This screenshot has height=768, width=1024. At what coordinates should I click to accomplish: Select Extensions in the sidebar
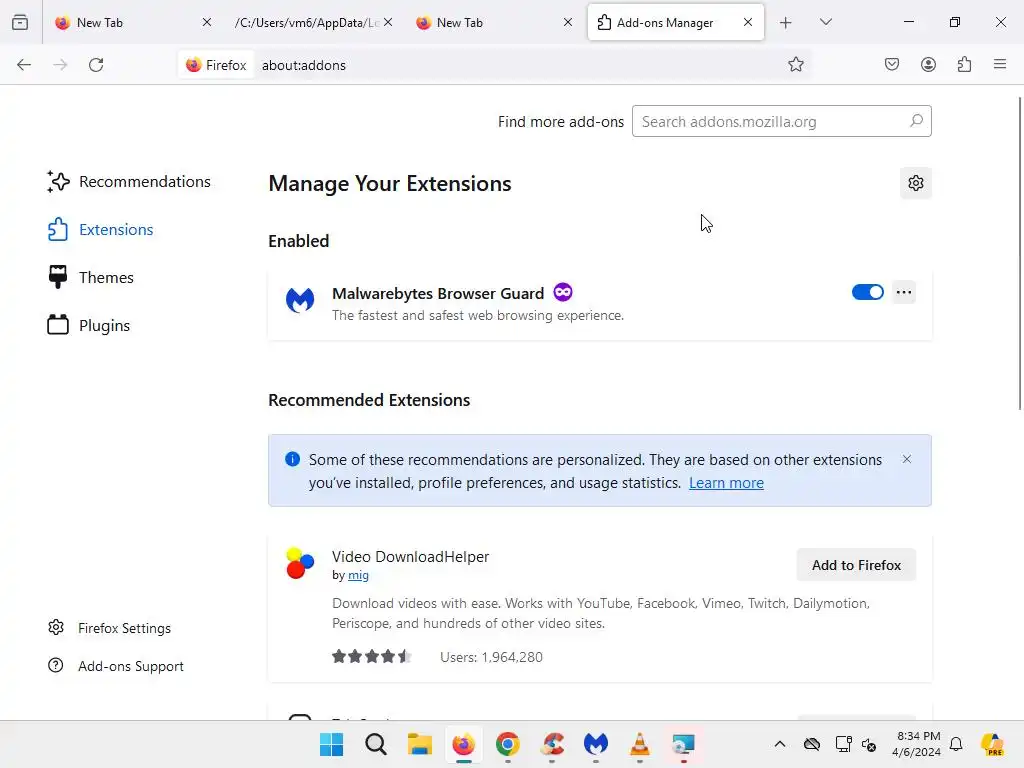click(101, 229)
